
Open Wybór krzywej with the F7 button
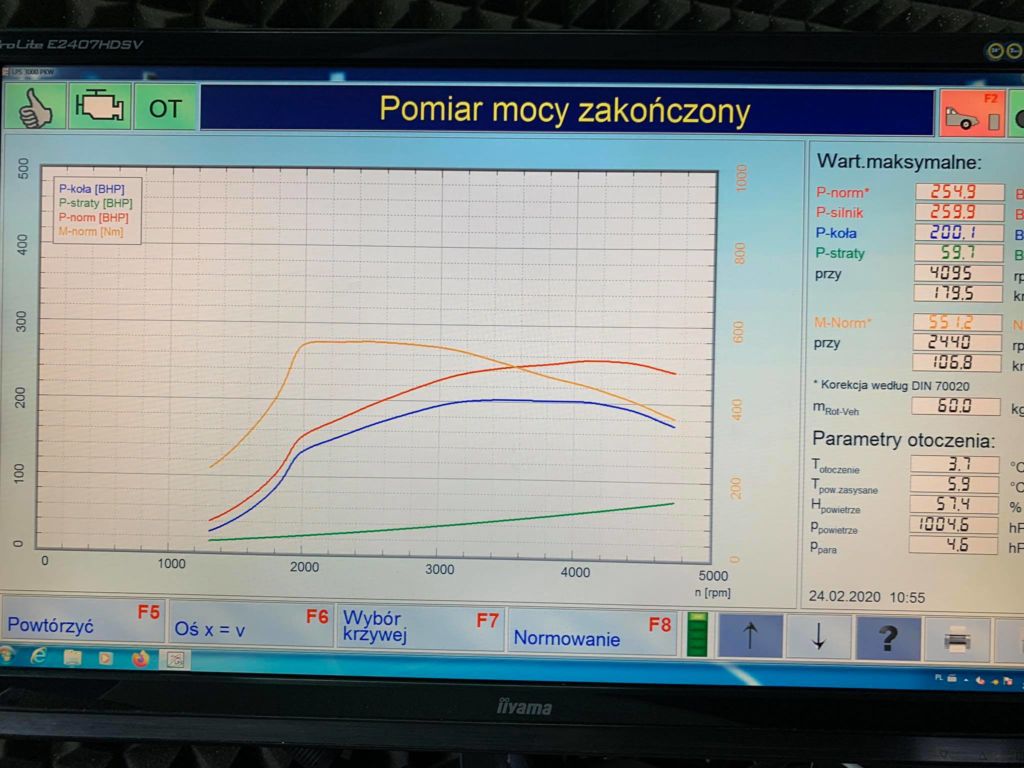pos(421,628)
